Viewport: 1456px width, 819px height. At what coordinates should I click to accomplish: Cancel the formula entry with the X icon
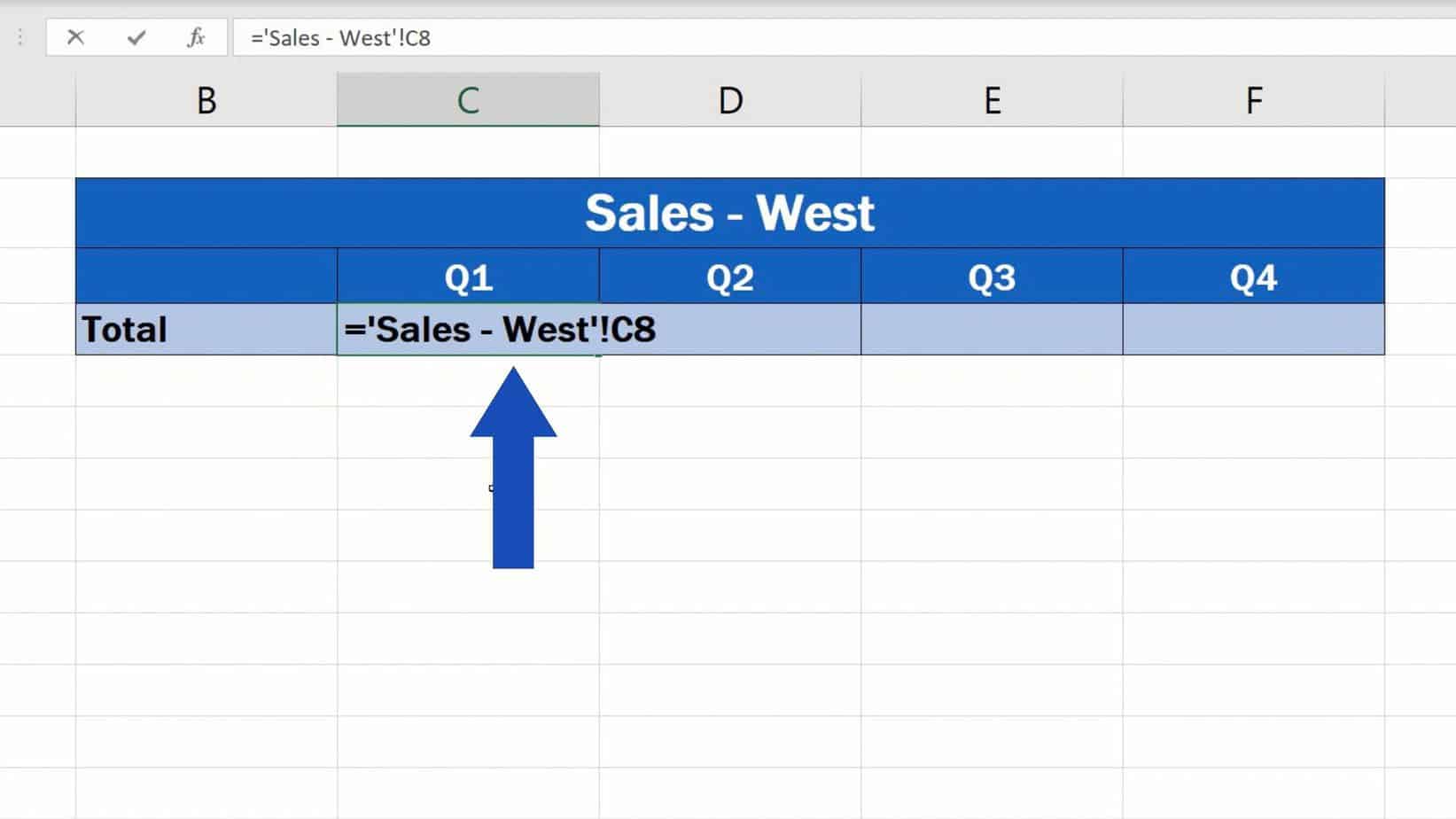75,37
